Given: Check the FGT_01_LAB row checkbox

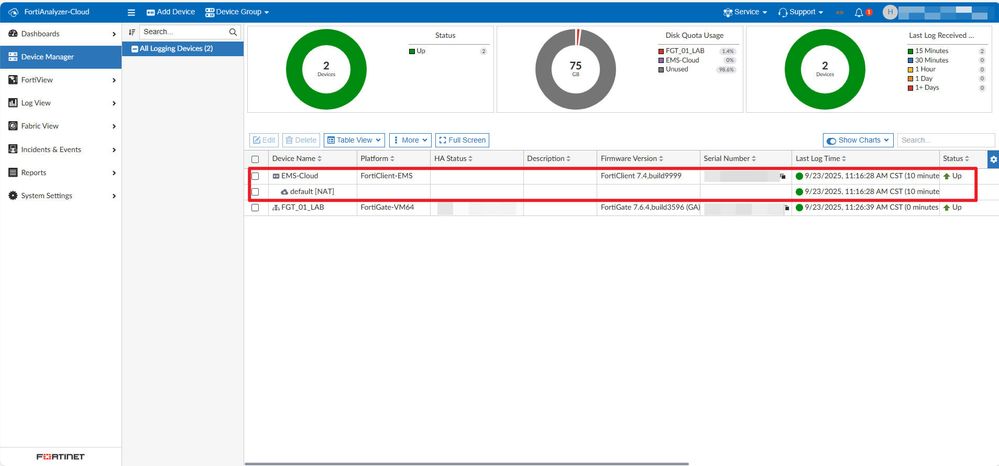Looking at the screenshot, I should [255, 207].
